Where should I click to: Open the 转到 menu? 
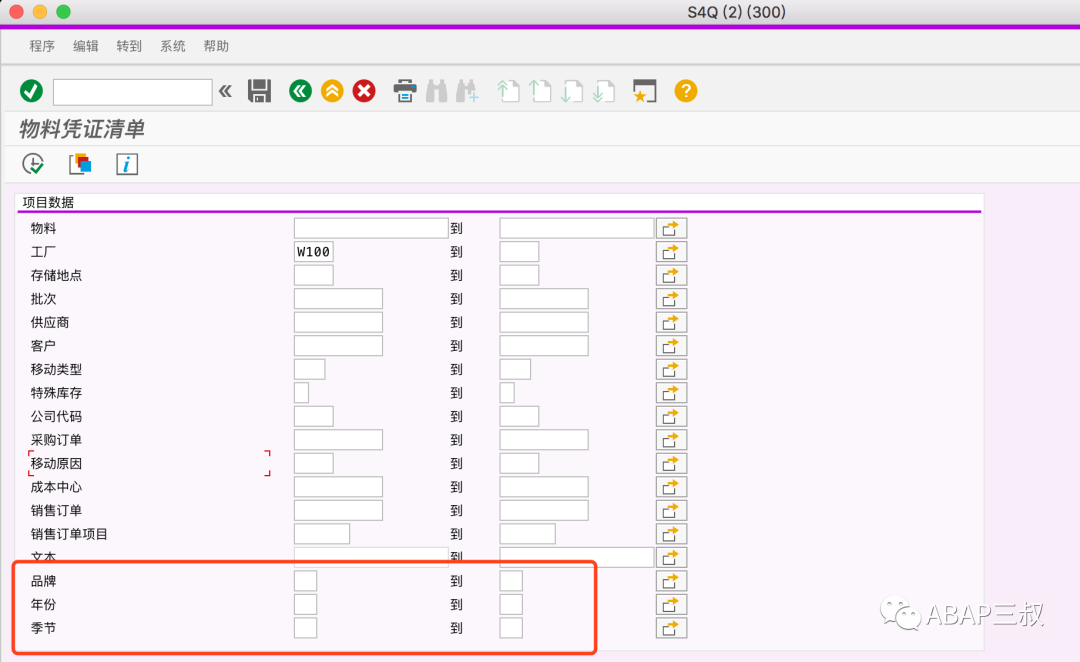129,46
